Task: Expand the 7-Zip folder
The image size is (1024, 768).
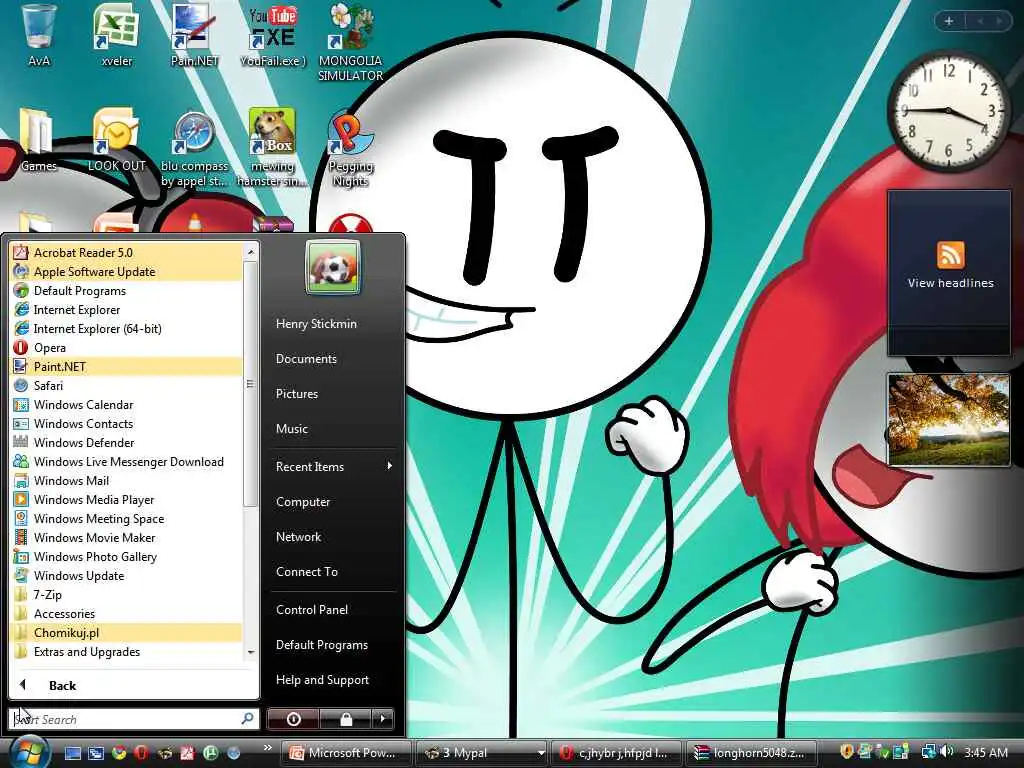Action: tap(127, 594)
